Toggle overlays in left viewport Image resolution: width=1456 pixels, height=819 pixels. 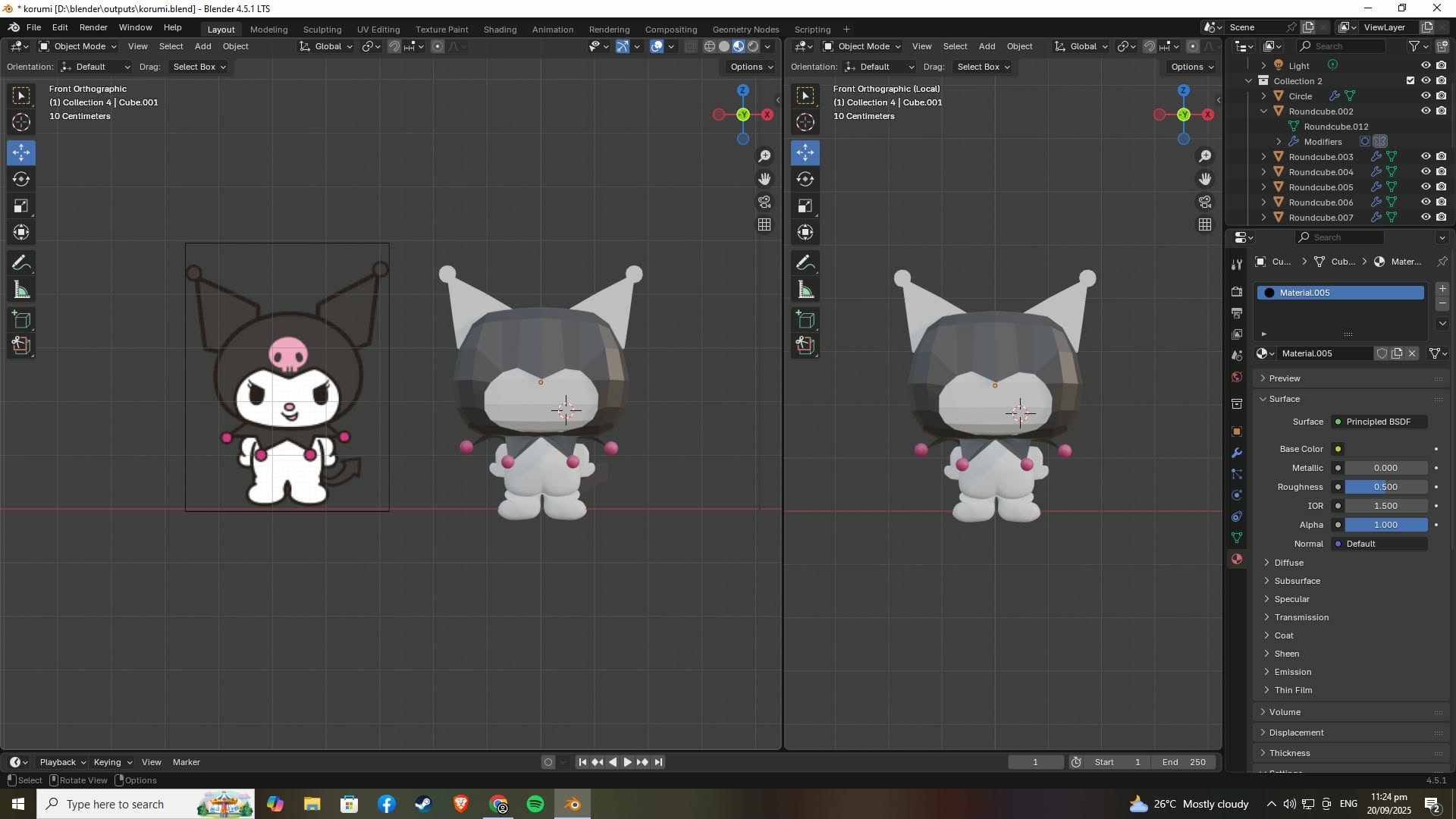coord(657,46)
